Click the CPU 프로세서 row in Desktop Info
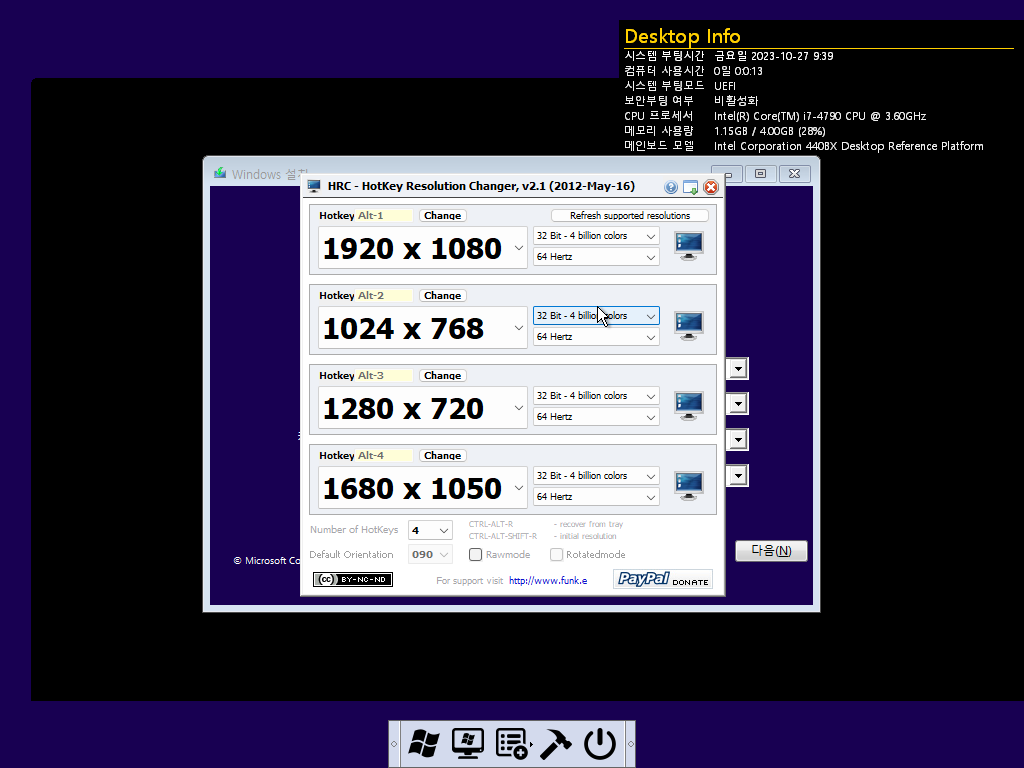 (x=775, y=116)
